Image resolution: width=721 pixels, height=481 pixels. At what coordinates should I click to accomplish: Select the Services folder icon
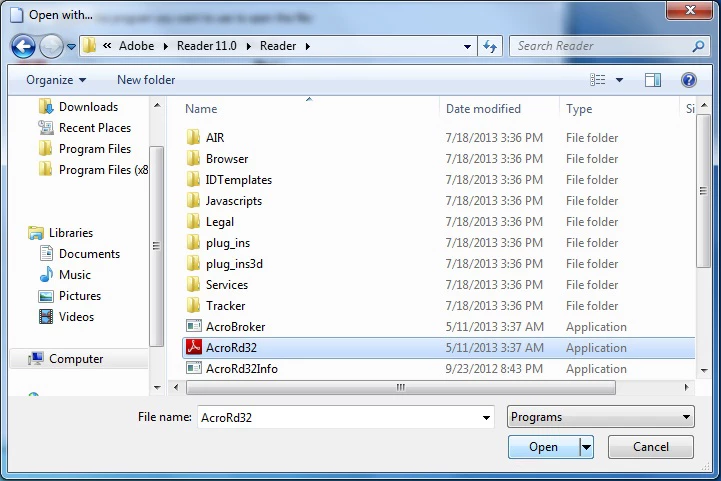pyautogui.click(x=194, y=285)
